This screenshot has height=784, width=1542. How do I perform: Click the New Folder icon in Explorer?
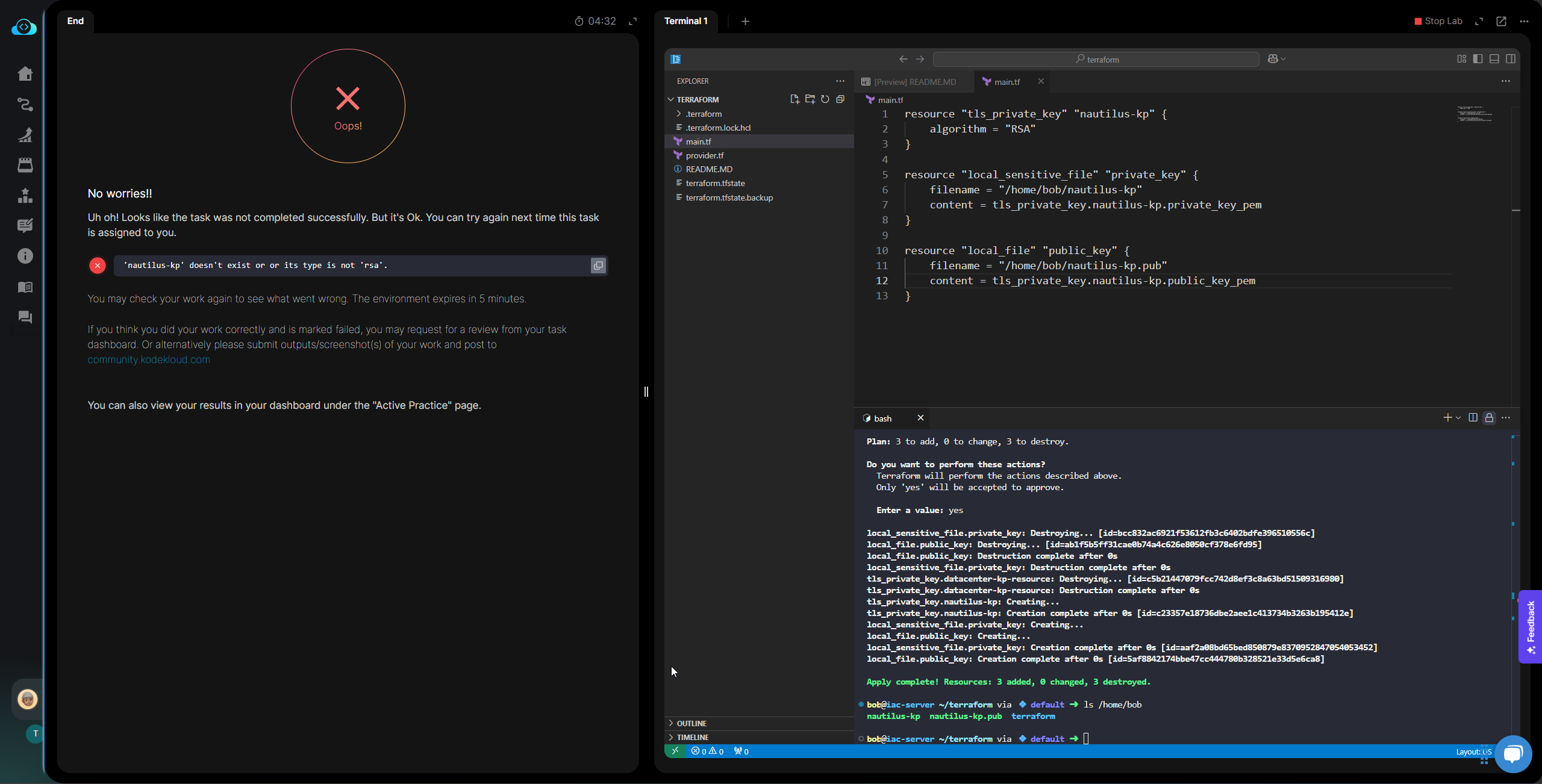click(x=810, y=99)
